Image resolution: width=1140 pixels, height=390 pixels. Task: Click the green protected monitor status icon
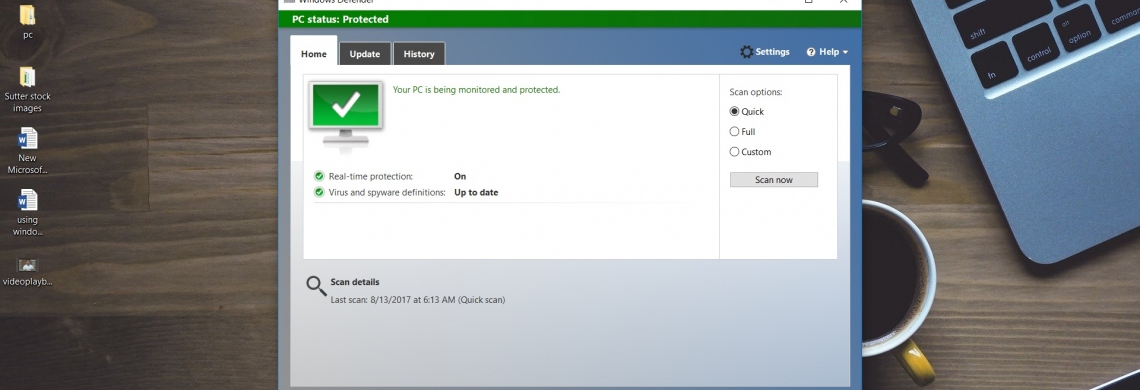346,116
